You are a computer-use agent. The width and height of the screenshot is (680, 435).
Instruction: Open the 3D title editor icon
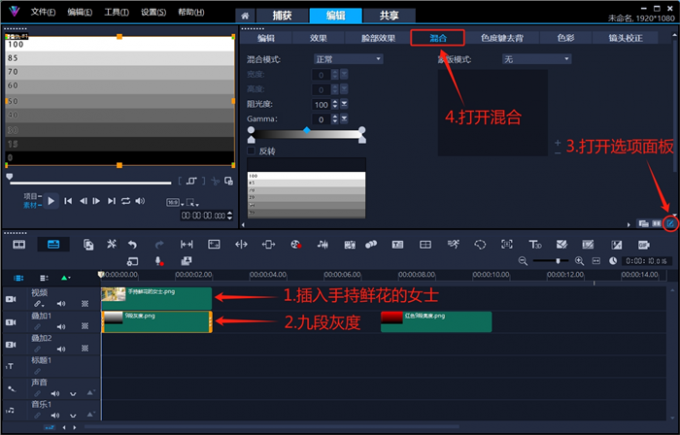click(535, 245)
